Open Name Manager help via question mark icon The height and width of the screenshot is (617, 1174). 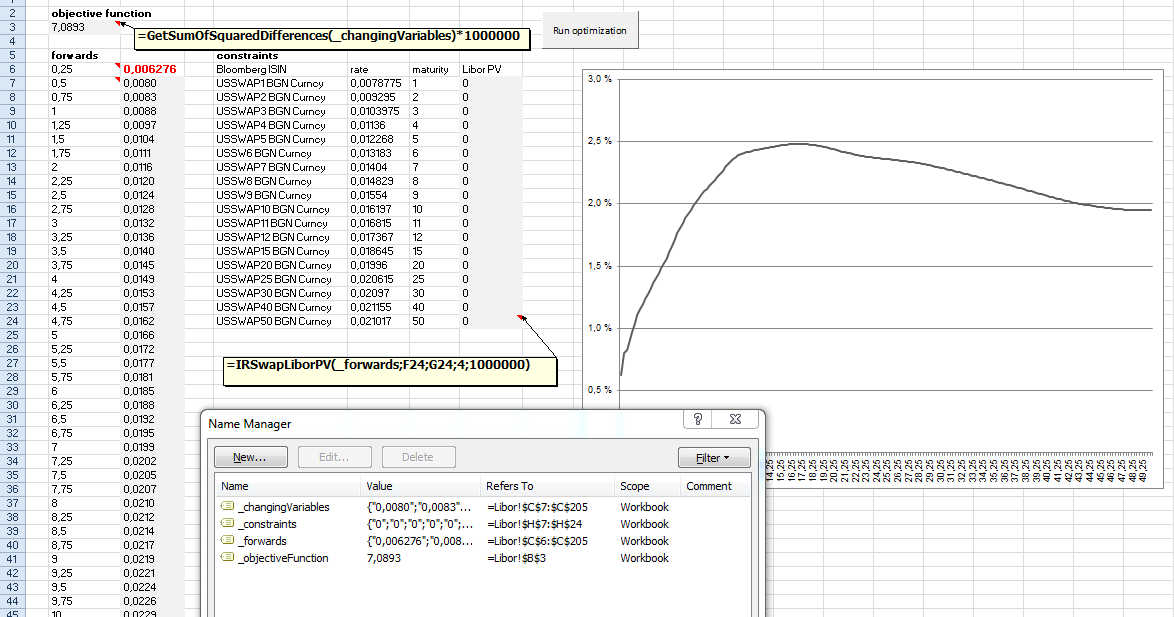tap(698, 419)
